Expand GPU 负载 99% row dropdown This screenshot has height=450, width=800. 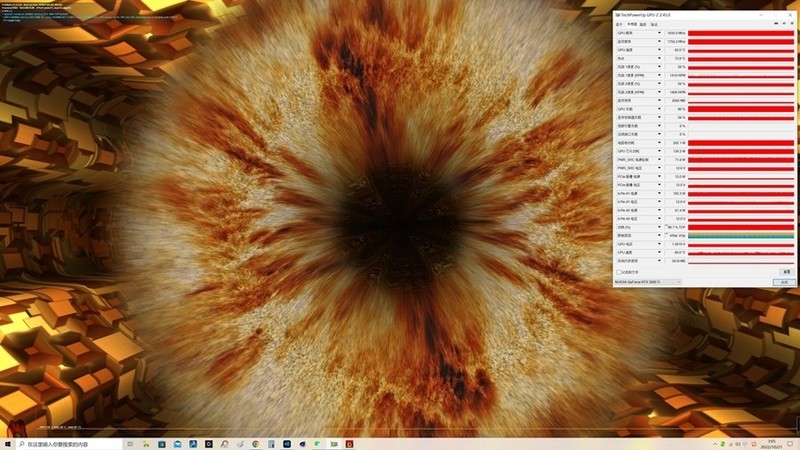pyautogui.click(x=659, y=109)
